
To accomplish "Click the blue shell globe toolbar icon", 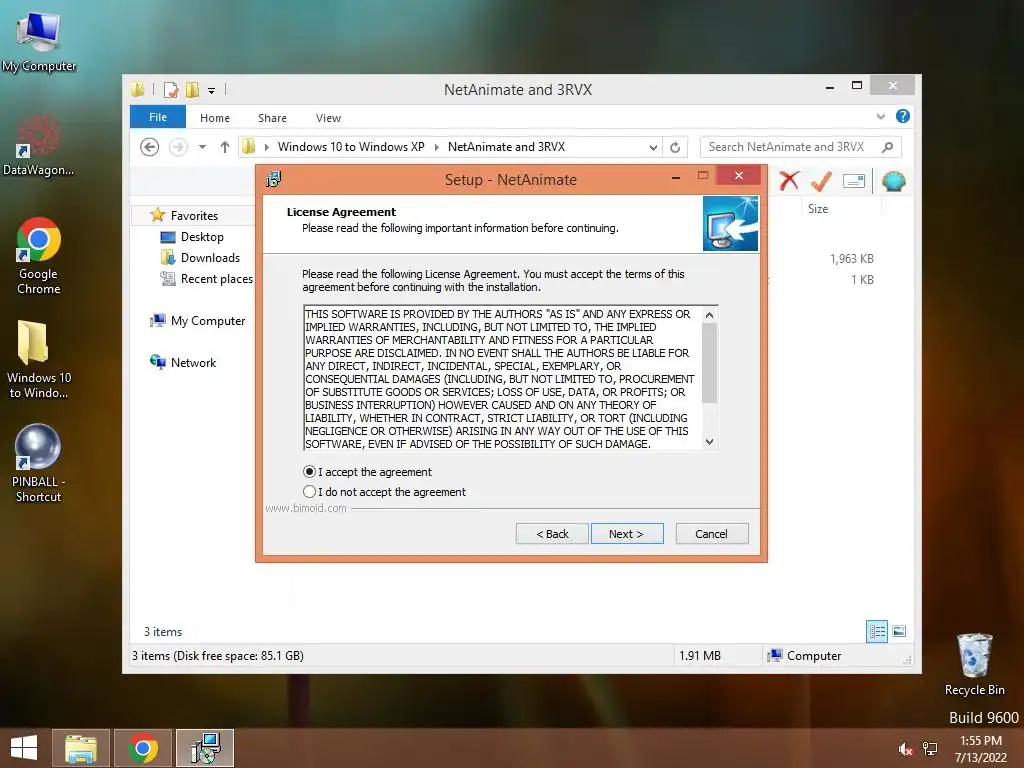I will click(893, 181).
